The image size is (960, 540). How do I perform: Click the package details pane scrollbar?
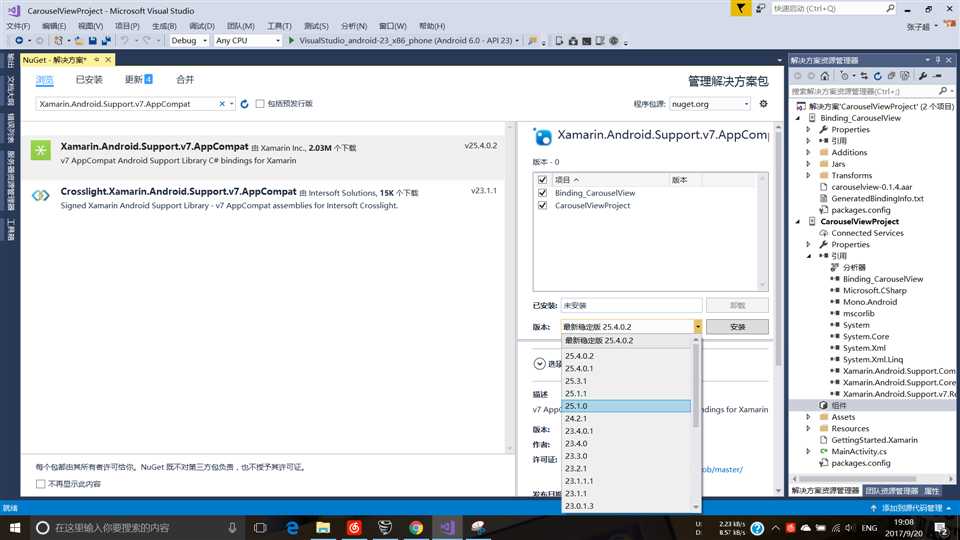[x=778, y=248]
